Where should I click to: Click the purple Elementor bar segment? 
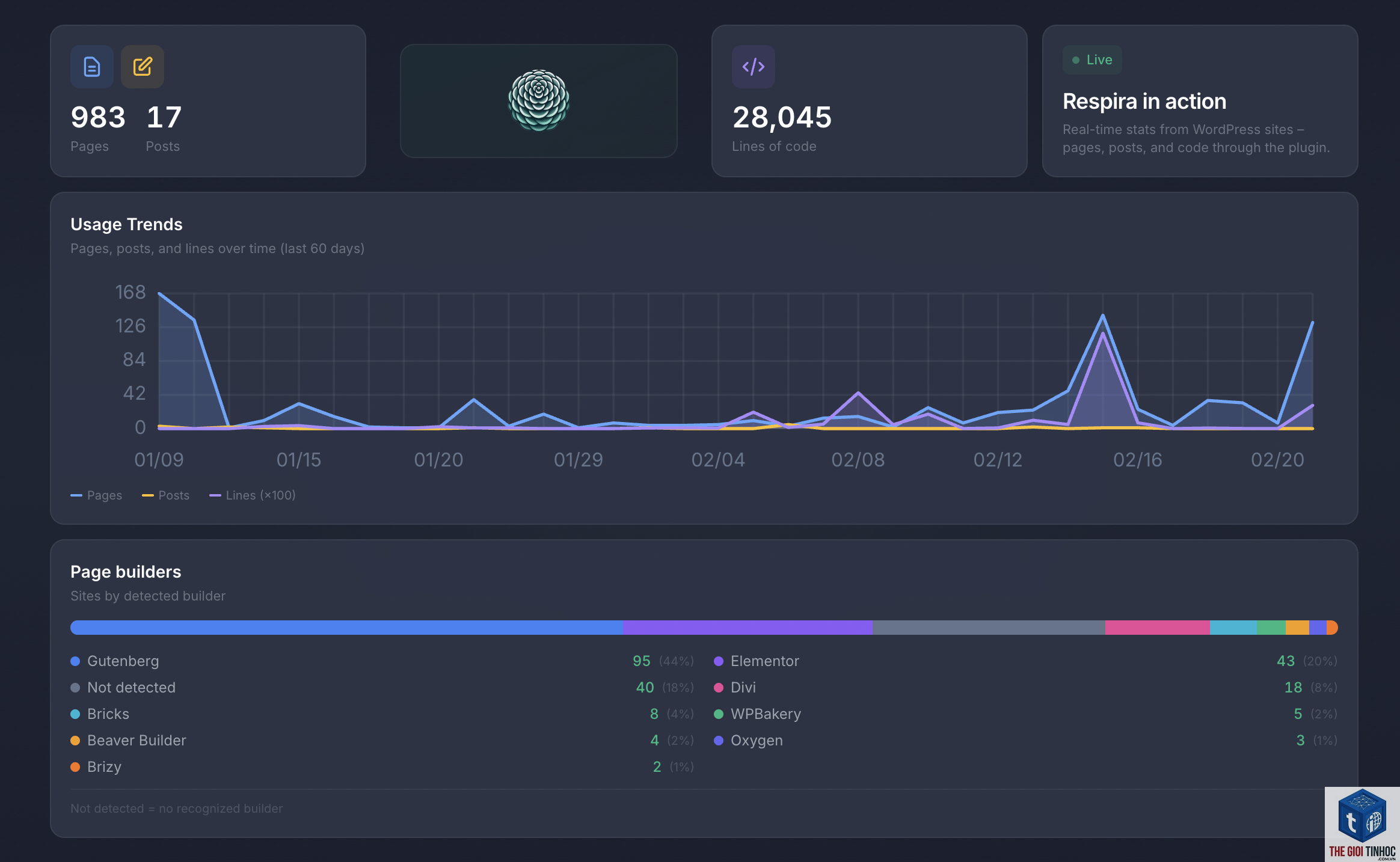[748, 628]
